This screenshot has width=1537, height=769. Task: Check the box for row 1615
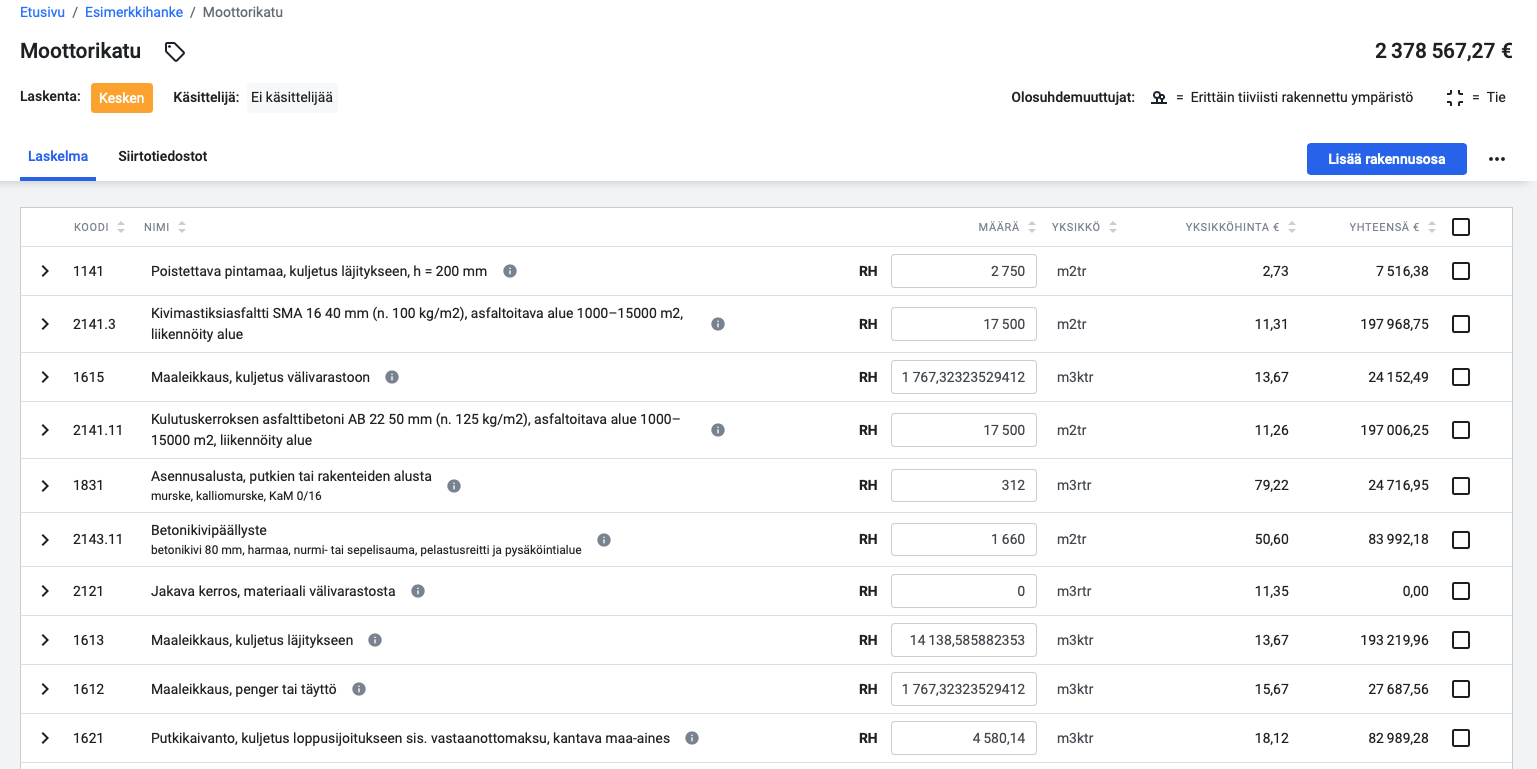coord(1461,377)
